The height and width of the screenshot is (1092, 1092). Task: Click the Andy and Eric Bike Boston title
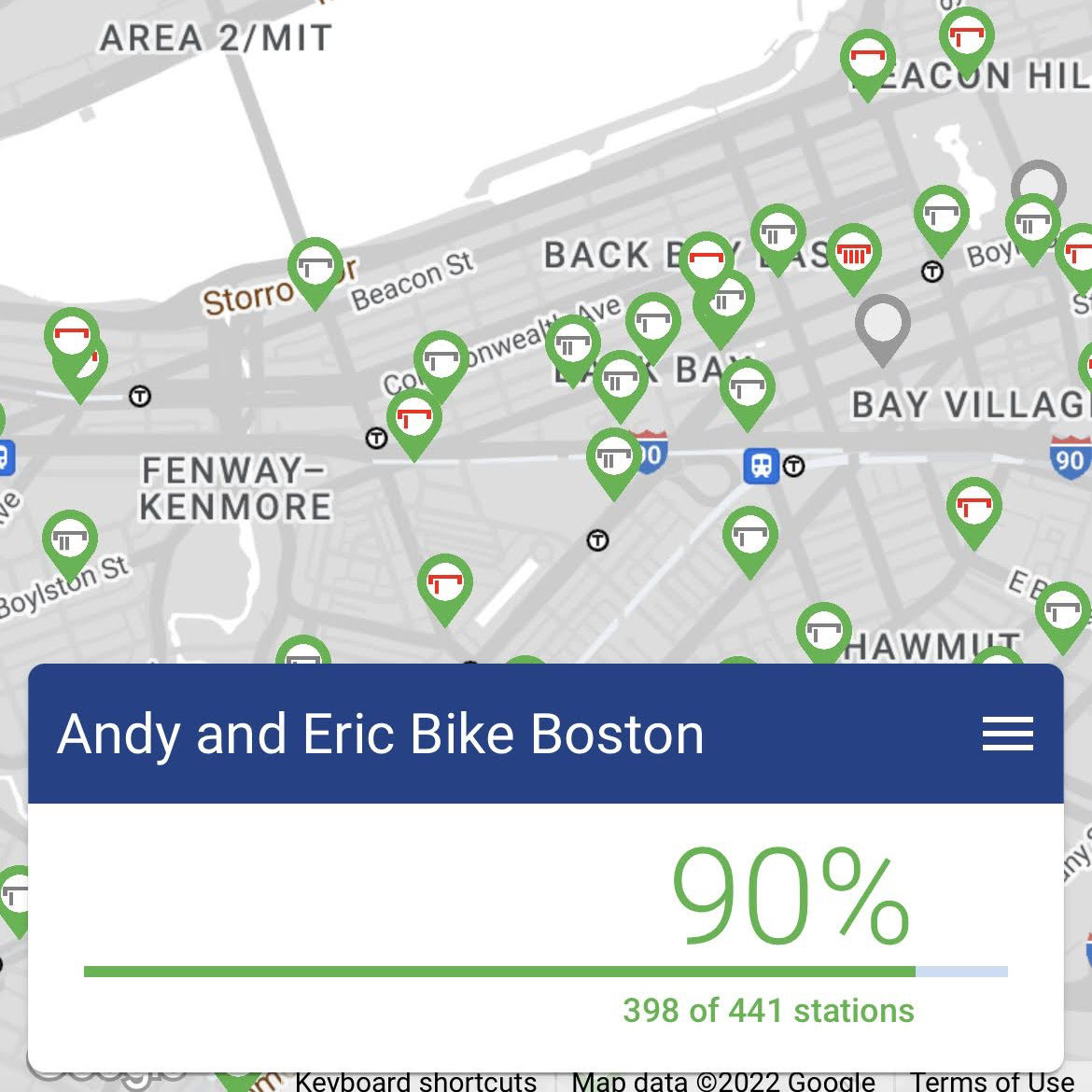381,735
